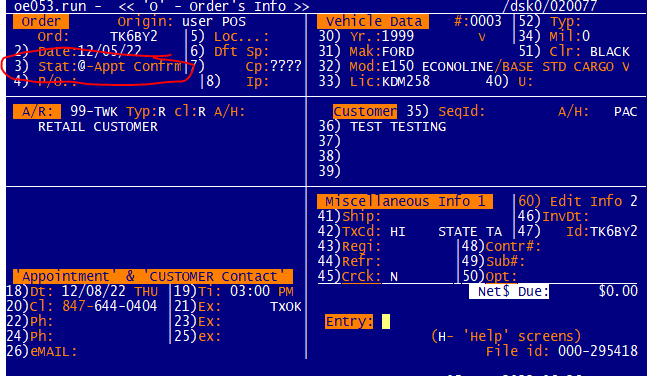Screen dimensions: 648x376
Task: Click the Regi: field label
Action: (361, 246)
